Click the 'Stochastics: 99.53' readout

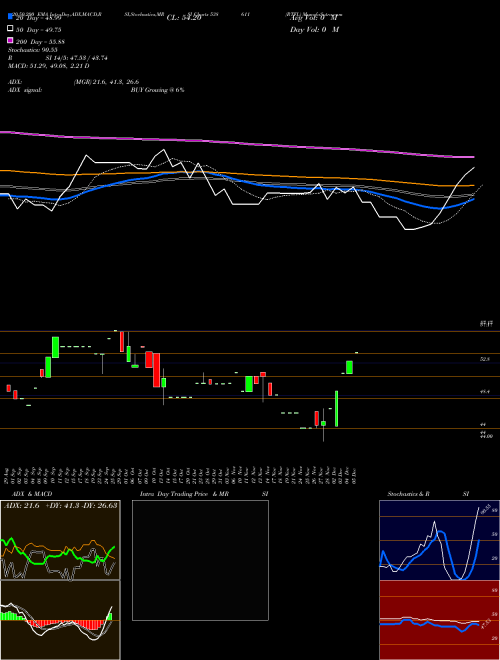click(32, 50)
